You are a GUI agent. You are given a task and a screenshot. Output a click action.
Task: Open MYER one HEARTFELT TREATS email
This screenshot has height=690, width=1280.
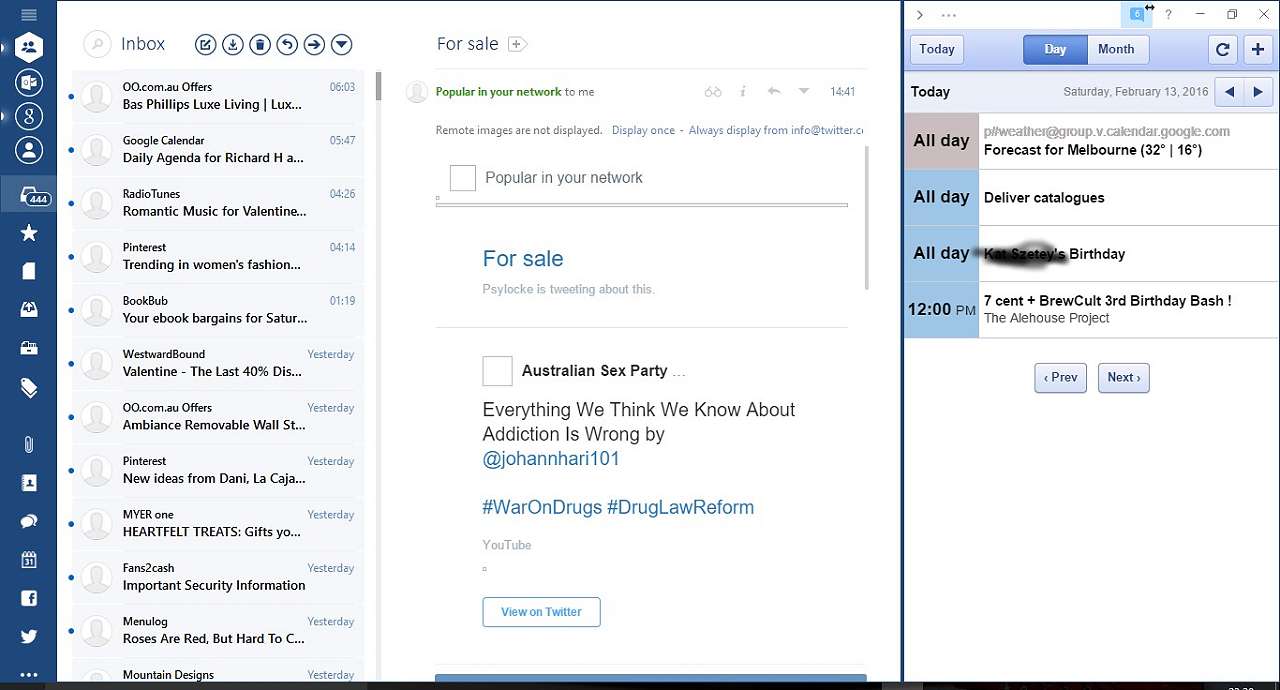[x=217, y=523]
